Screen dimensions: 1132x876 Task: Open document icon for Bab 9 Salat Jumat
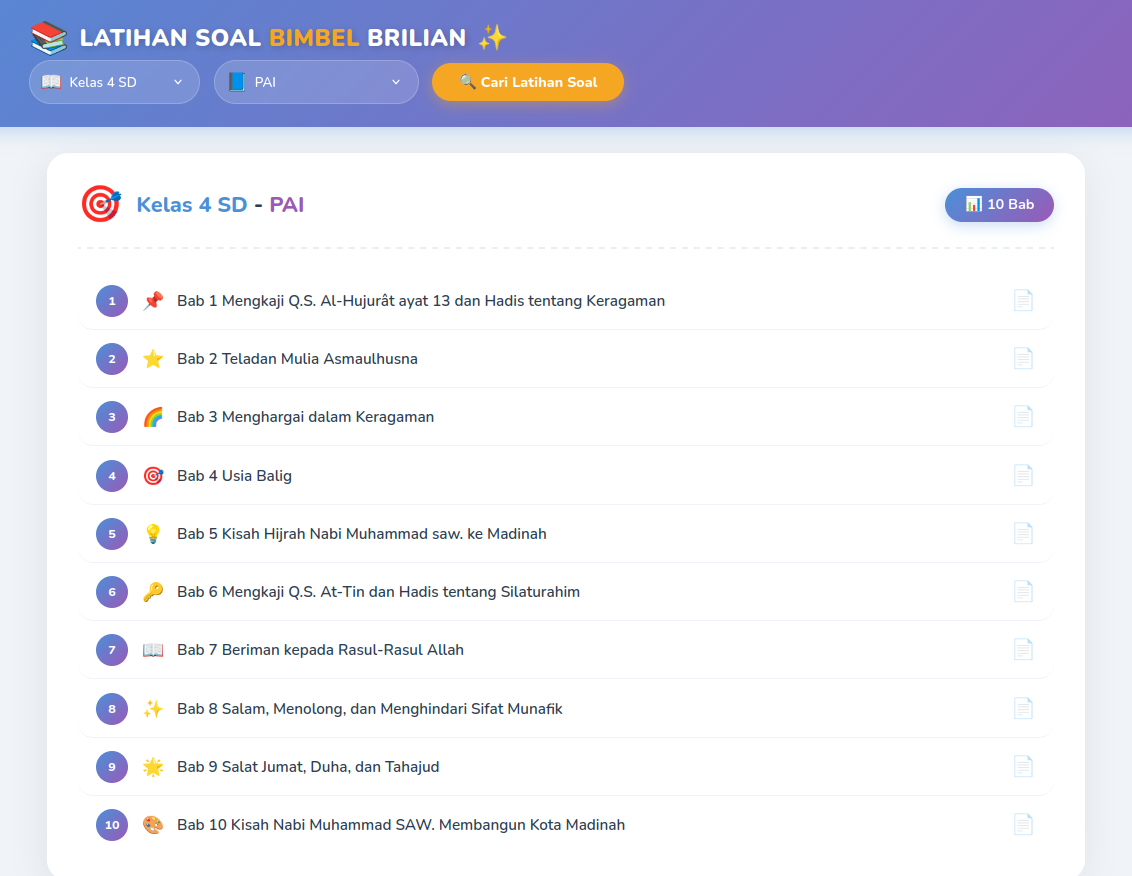(x=1023, y=767)
